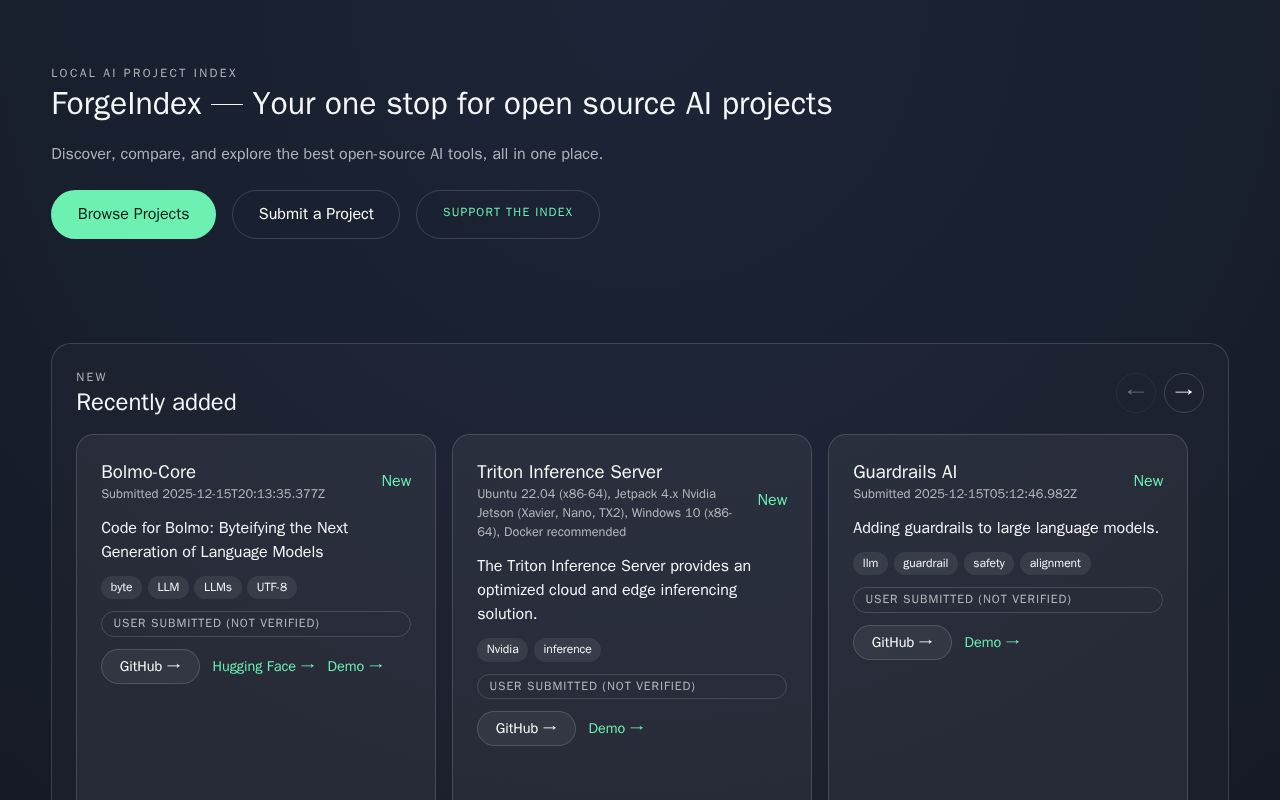Select the 'guardrail' tag on Guardrails AI
Viewport: 1280px width, 800px height.
coord(925,564)
